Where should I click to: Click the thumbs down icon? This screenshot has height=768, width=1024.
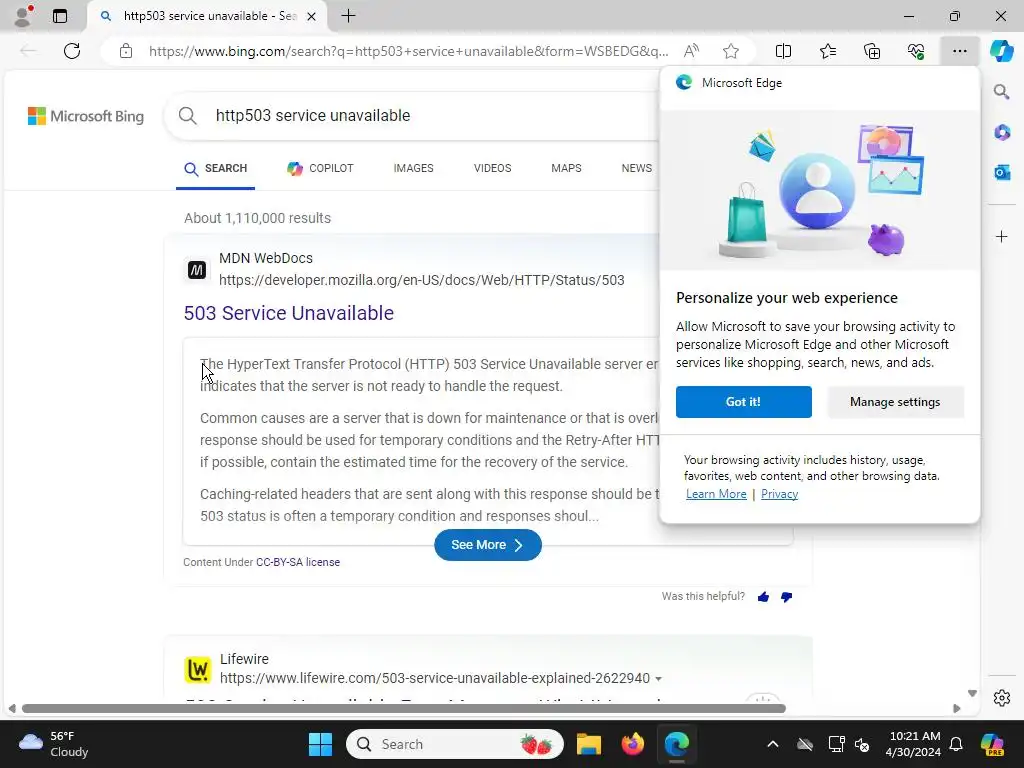[x=786, y=596]
